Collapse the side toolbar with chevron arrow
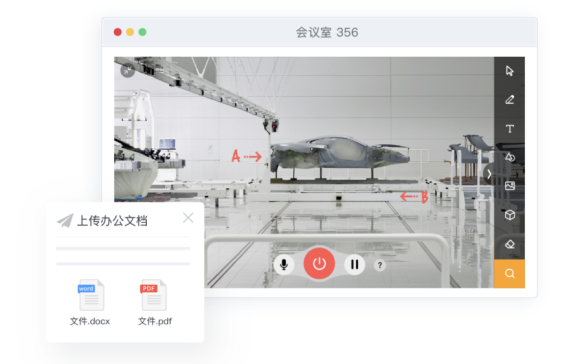 pyautogui.click(x=489, y=174)
